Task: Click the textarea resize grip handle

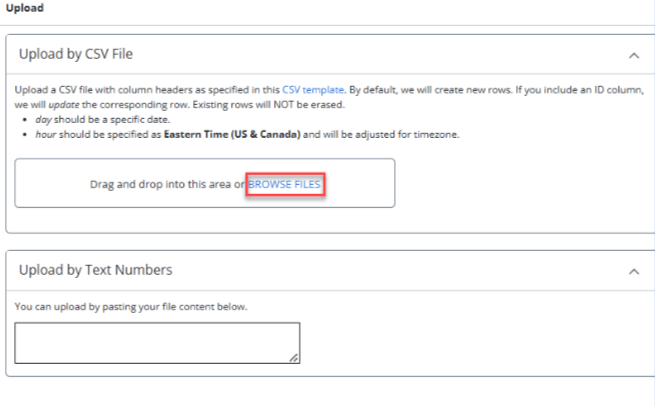Action: (x=294, y=358)
